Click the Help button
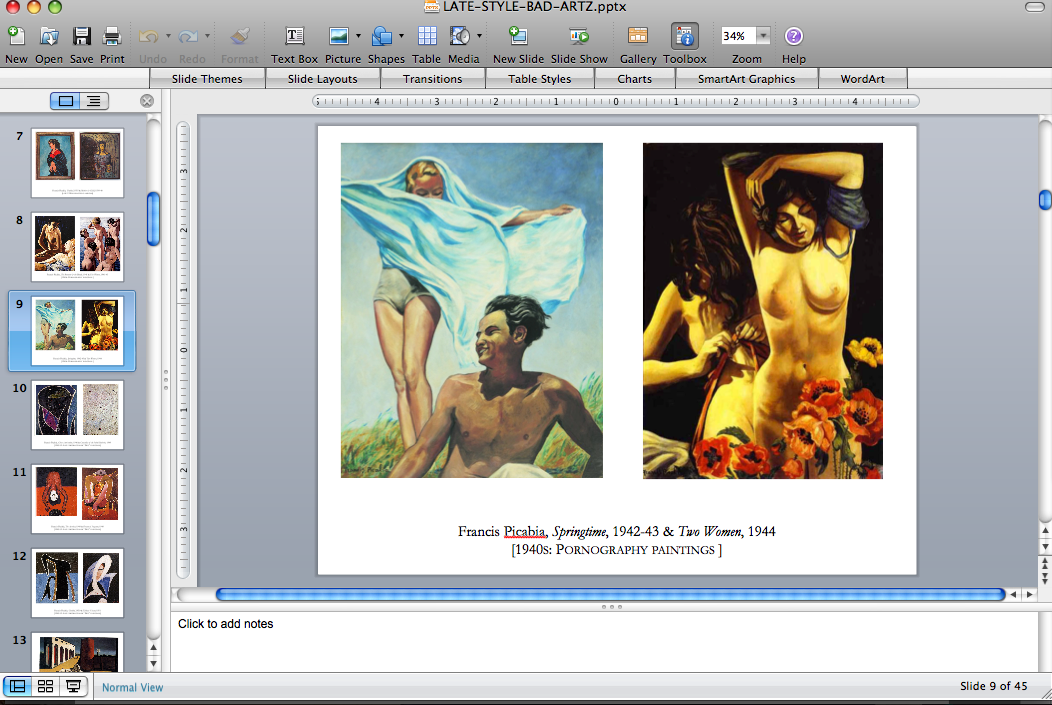1052x705 pixels. point(794,37)
